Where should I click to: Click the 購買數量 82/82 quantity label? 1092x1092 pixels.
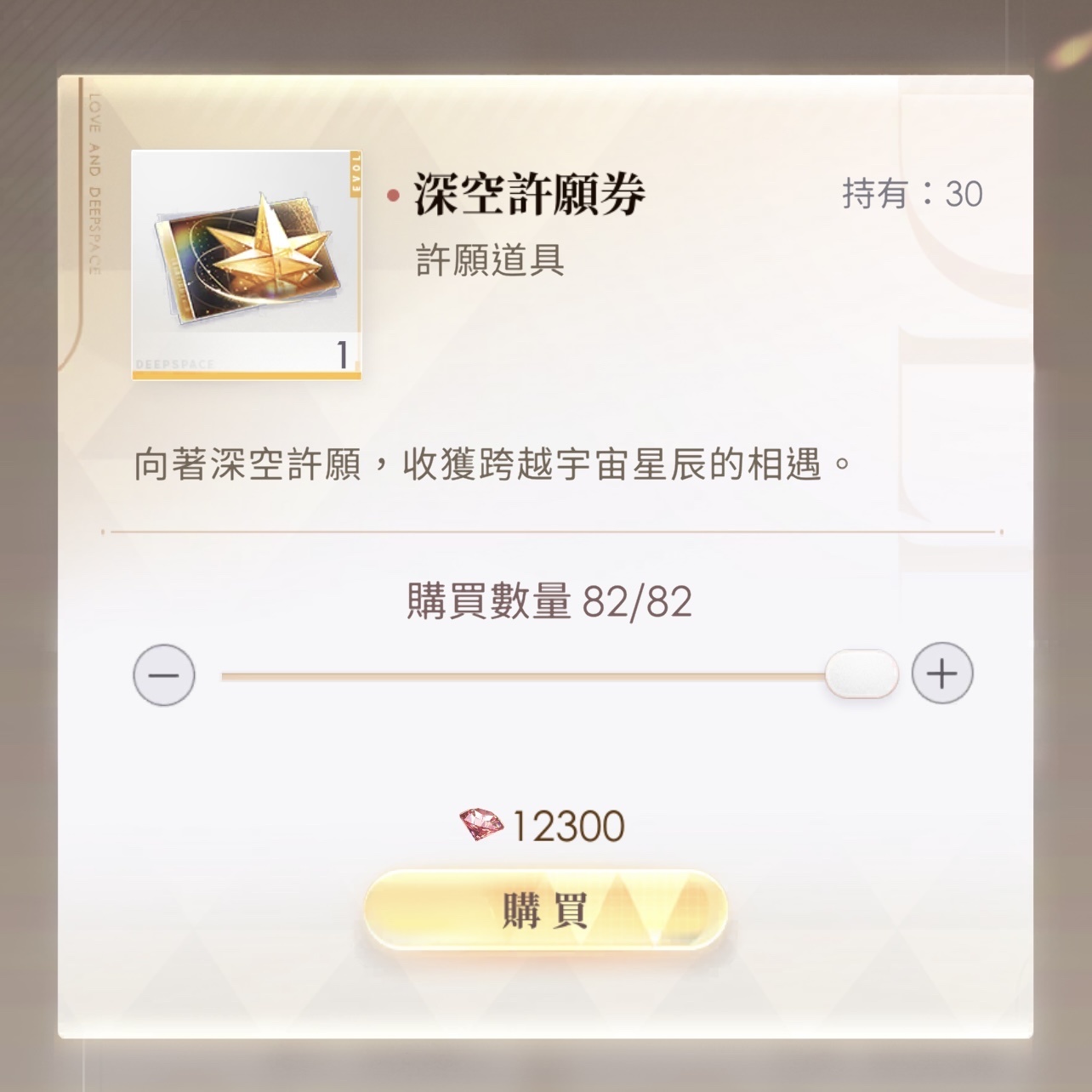[549, 602]
